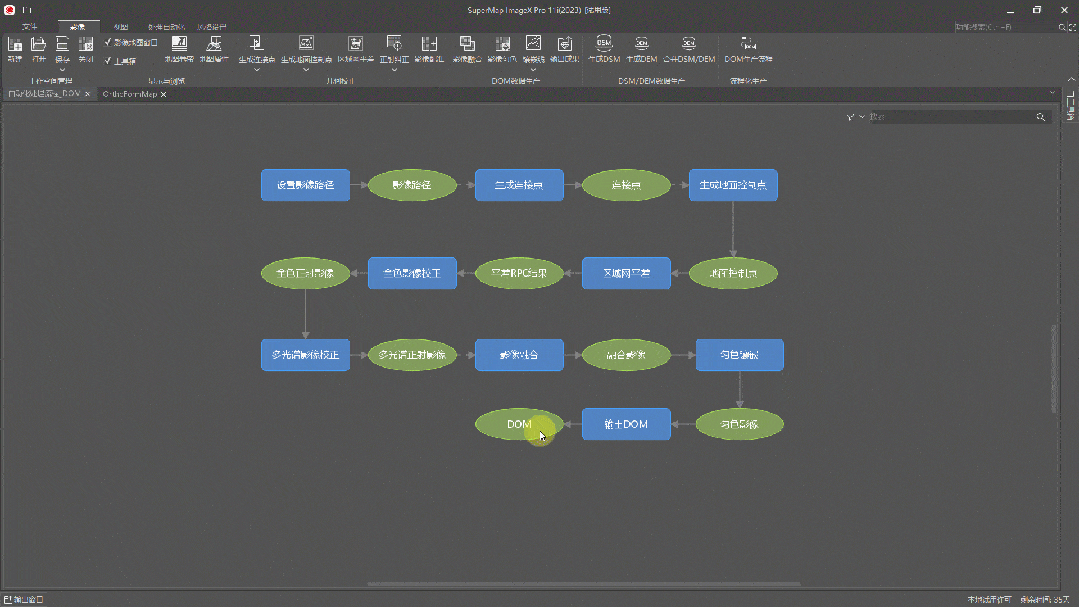
Task: Select the blue 区域网平差 flowchart node
Action: 626,273
